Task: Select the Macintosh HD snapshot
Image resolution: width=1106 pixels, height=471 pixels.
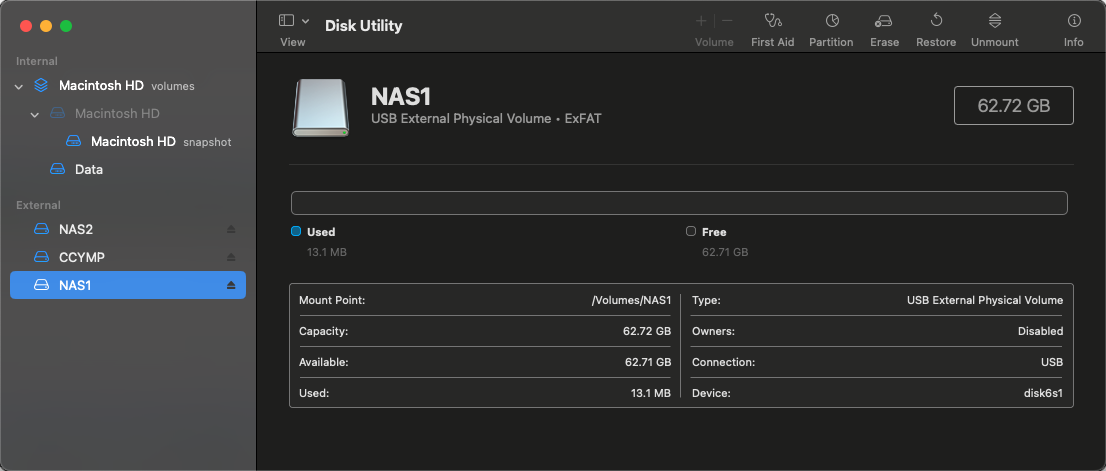Action: 133,142
